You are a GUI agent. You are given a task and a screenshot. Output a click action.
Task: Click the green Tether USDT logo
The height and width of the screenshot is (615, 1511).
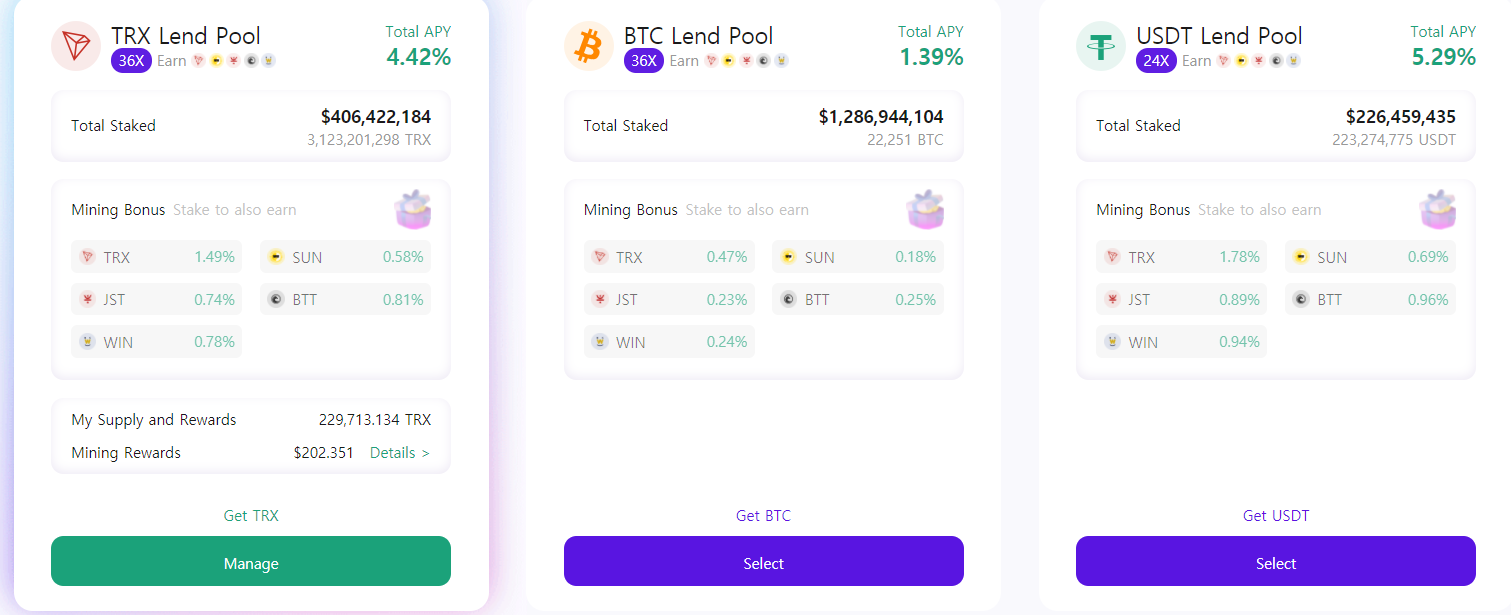click(x=1101, y=46)
